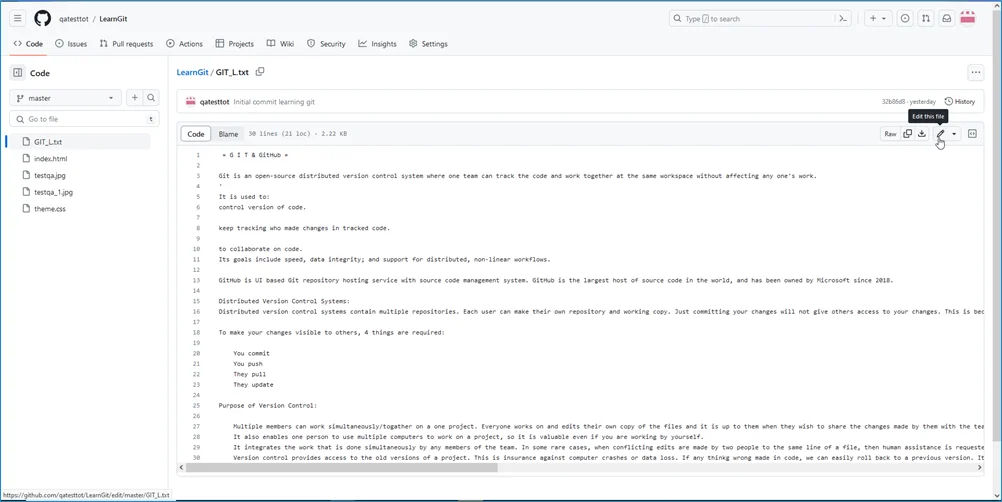Click the LearnGit breadcrumb link

pyautogui.click(x=192, y=72)
